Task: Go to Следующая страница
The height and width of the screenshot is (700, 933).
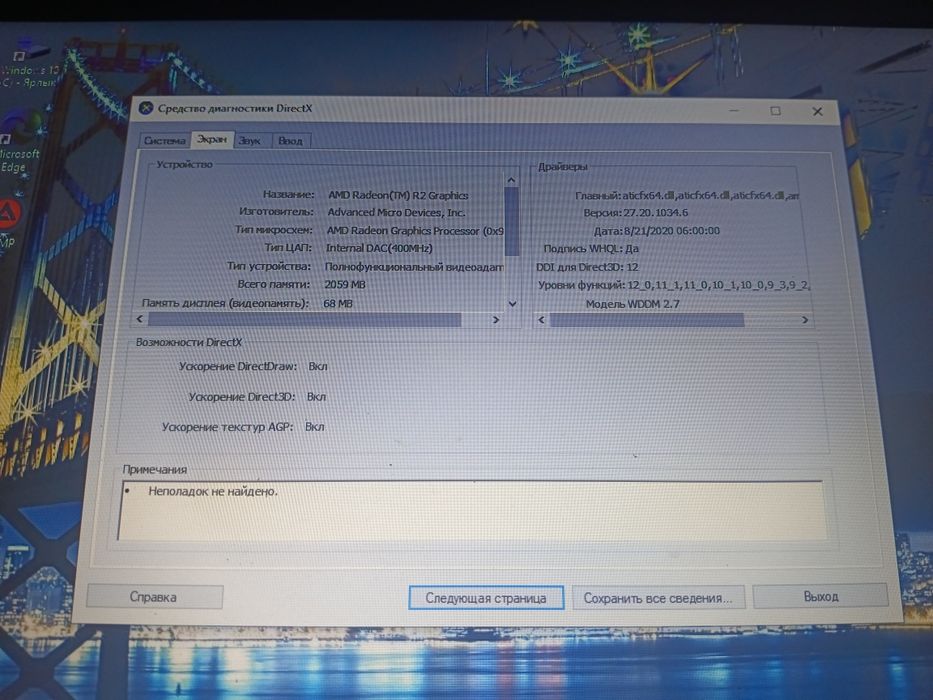Action: pos(486,598)
